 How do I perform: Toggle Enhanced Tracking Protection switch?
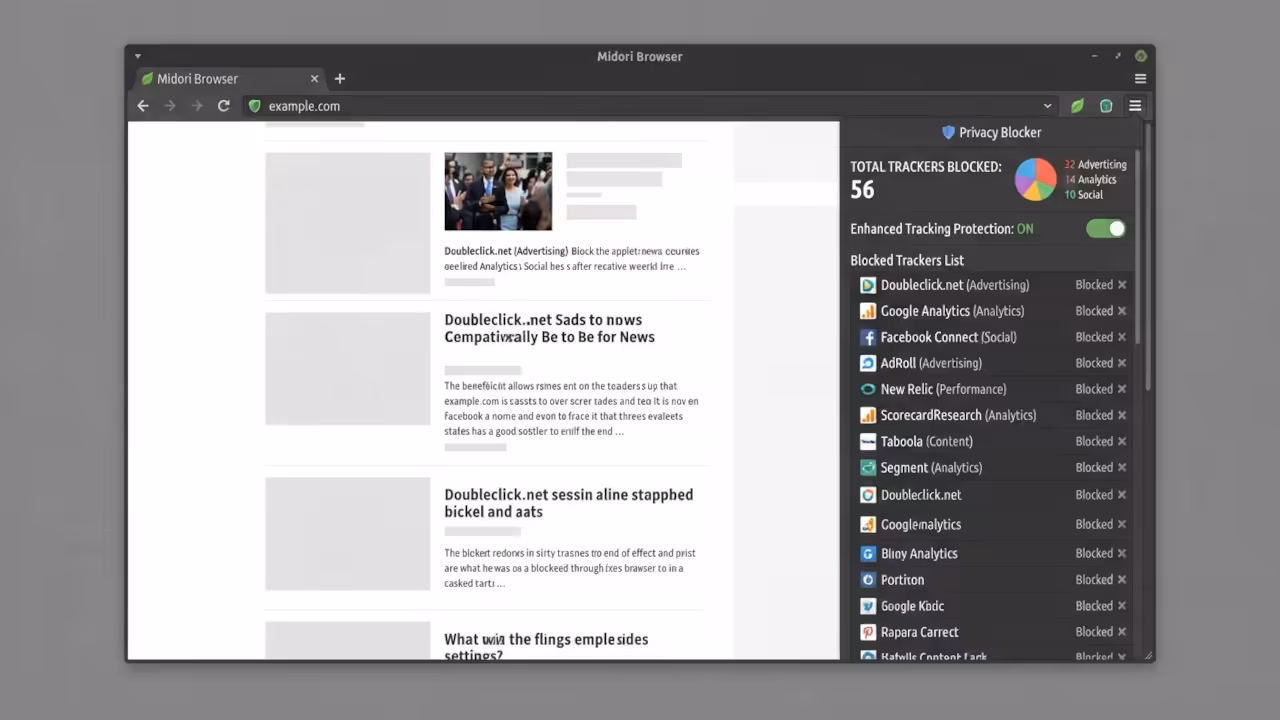click(x=1106, y=229)
